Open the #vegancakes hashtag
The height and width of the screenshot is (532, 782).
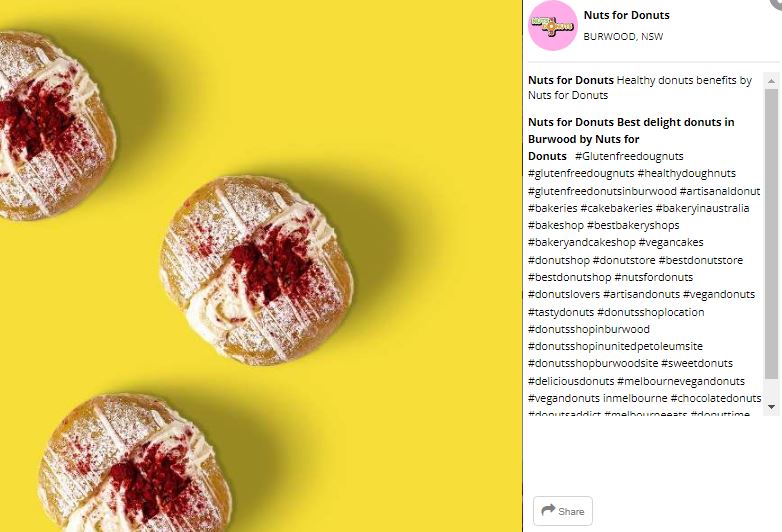click(671, 242)
